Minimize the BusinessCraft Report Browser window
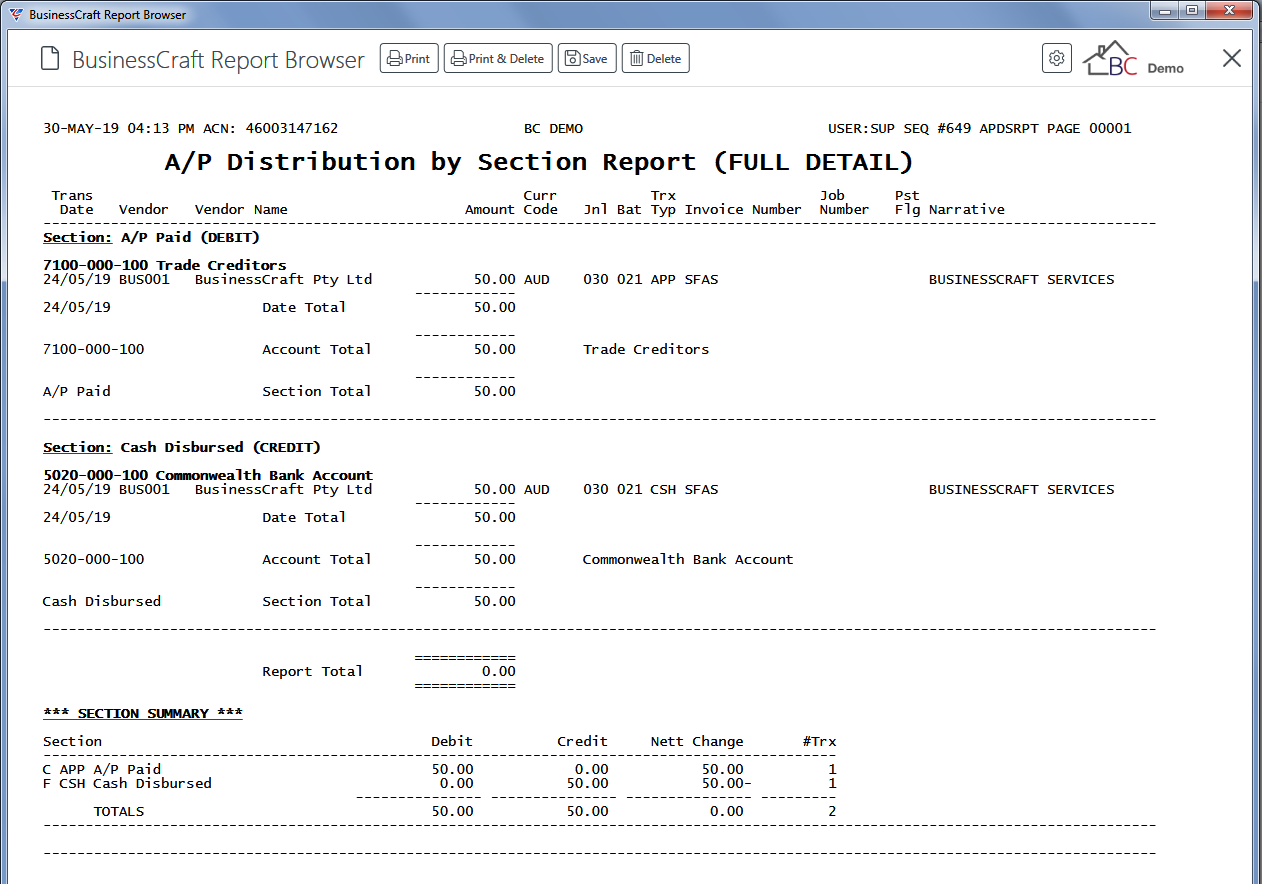This screenshot has width=1262, height=884. (1164, 11)
